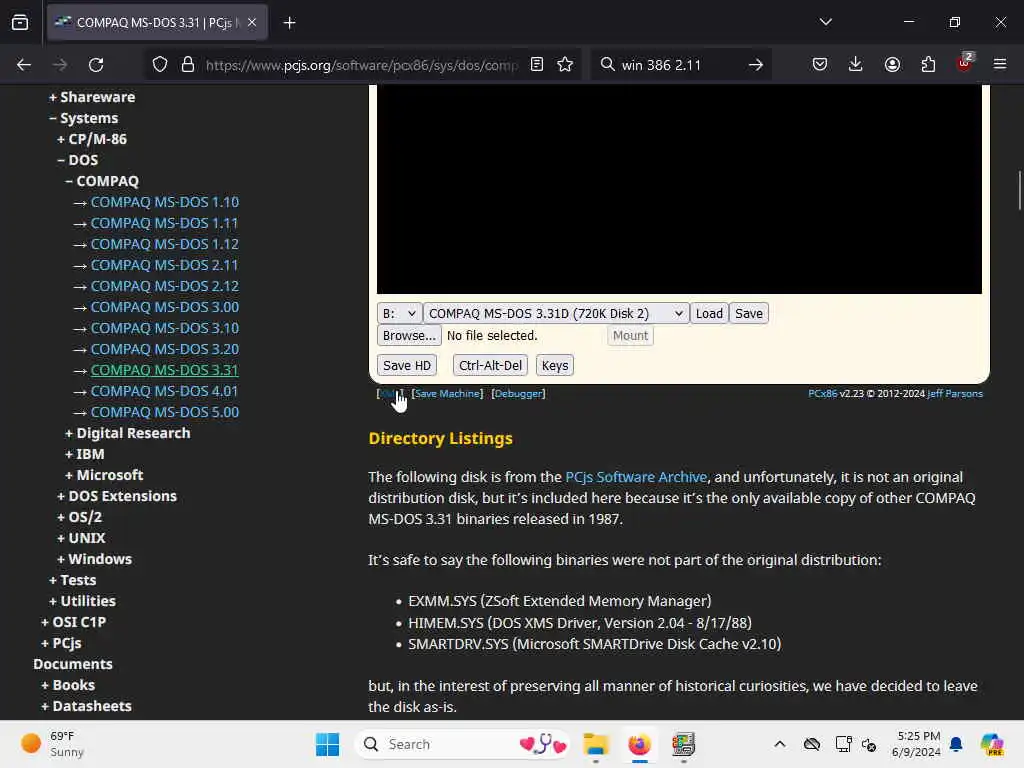This screenshot has height=768, width=1024.
Task: Go back to the previous page
Action: pos(24,65)
